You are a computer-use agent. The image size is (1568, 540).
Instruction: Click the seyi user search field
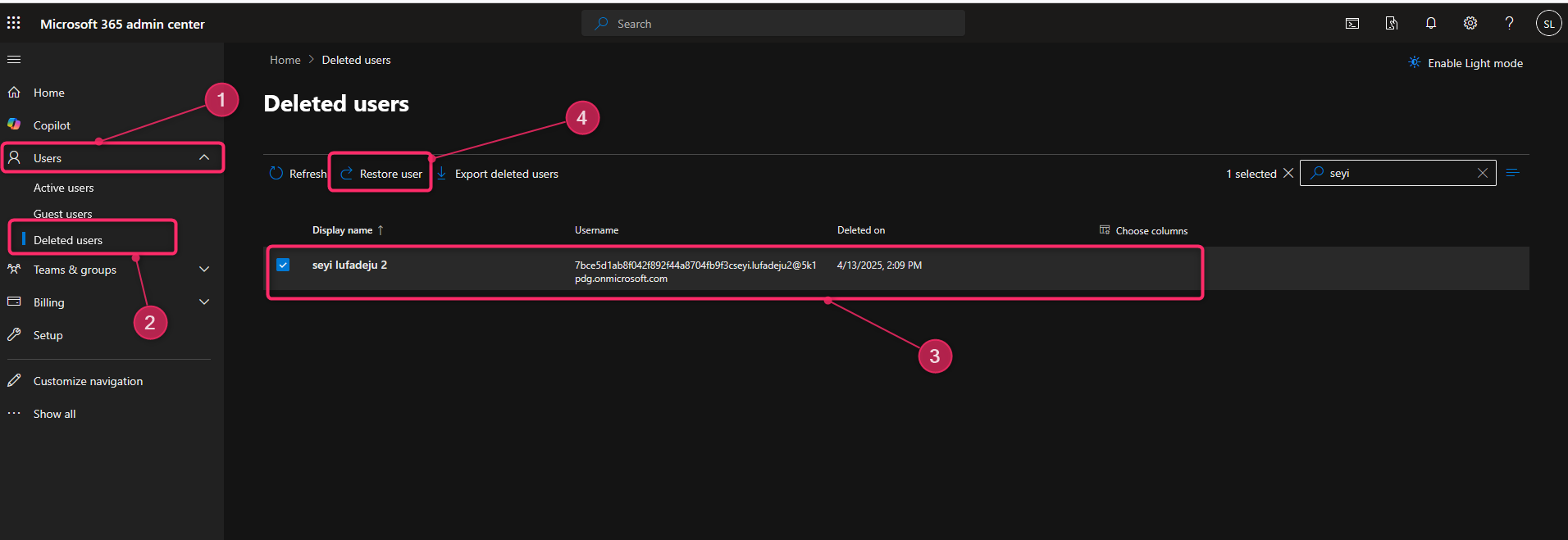tap(1398, 173)
